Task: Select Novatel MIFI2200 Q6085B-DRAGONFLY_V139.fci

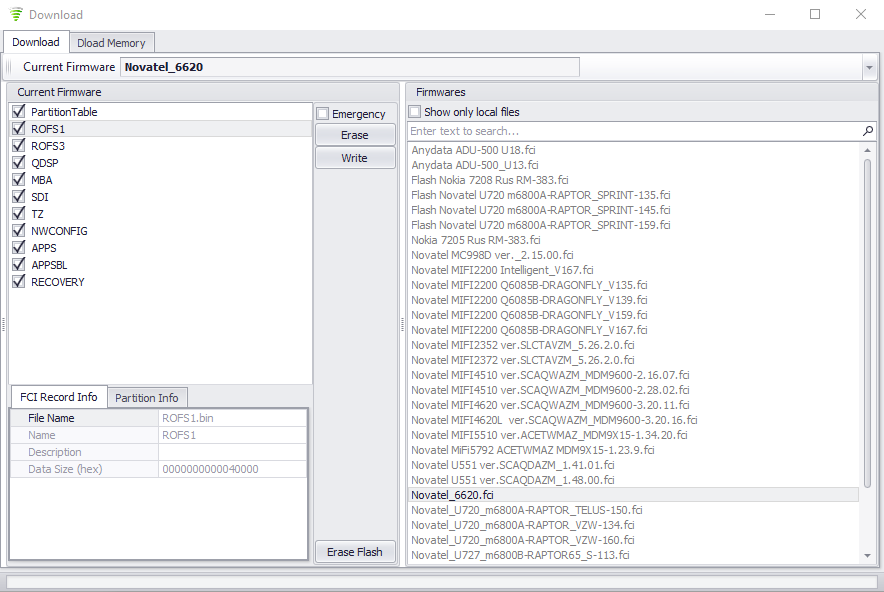Action: (x=529, y=300)
